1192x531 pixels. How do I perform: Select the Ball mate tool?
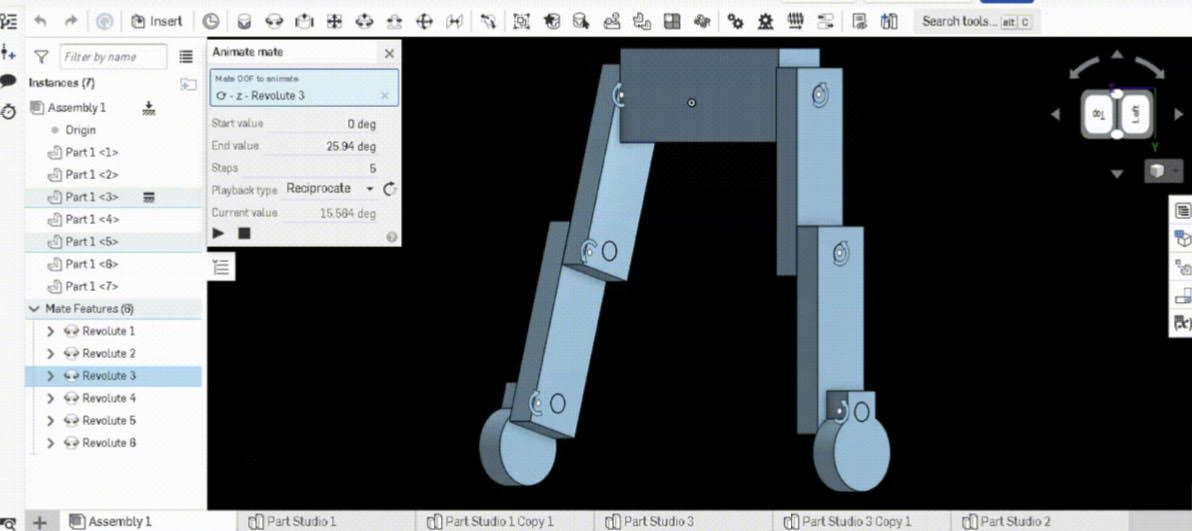pos(423,21)
